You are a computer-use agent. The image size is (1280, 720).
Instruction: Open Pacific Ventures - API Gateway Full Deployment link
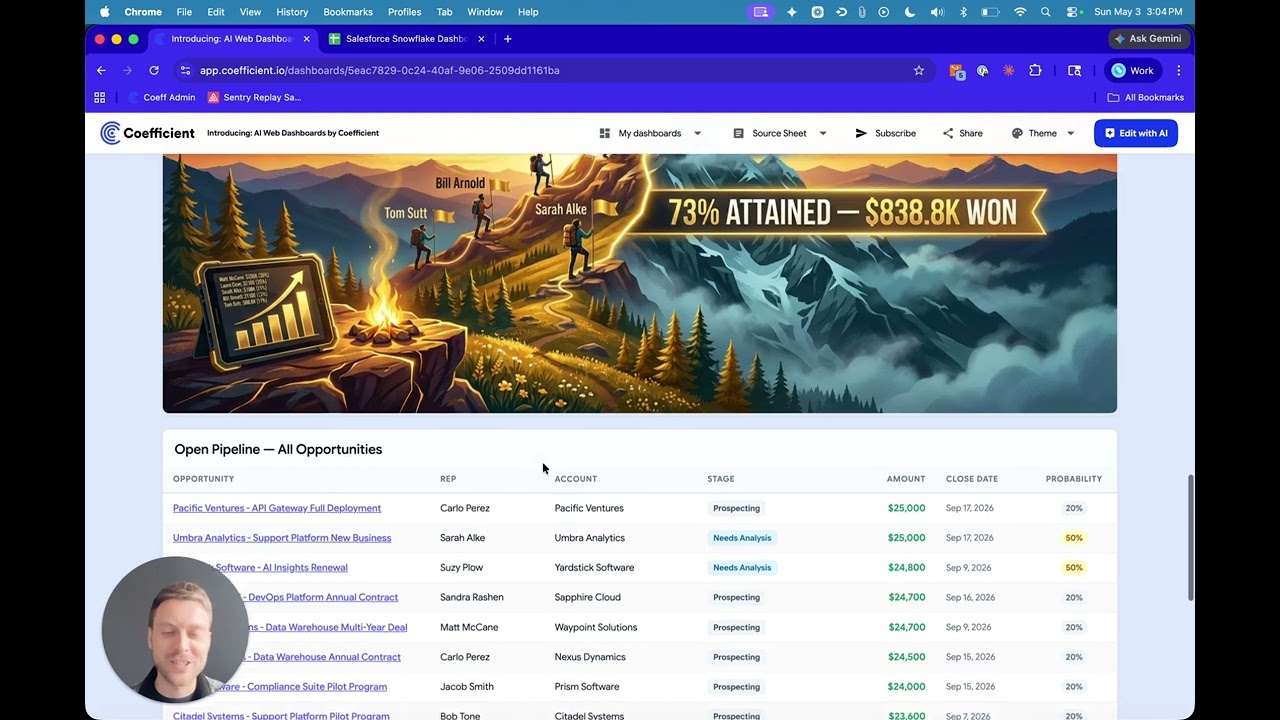coord(277,508)
